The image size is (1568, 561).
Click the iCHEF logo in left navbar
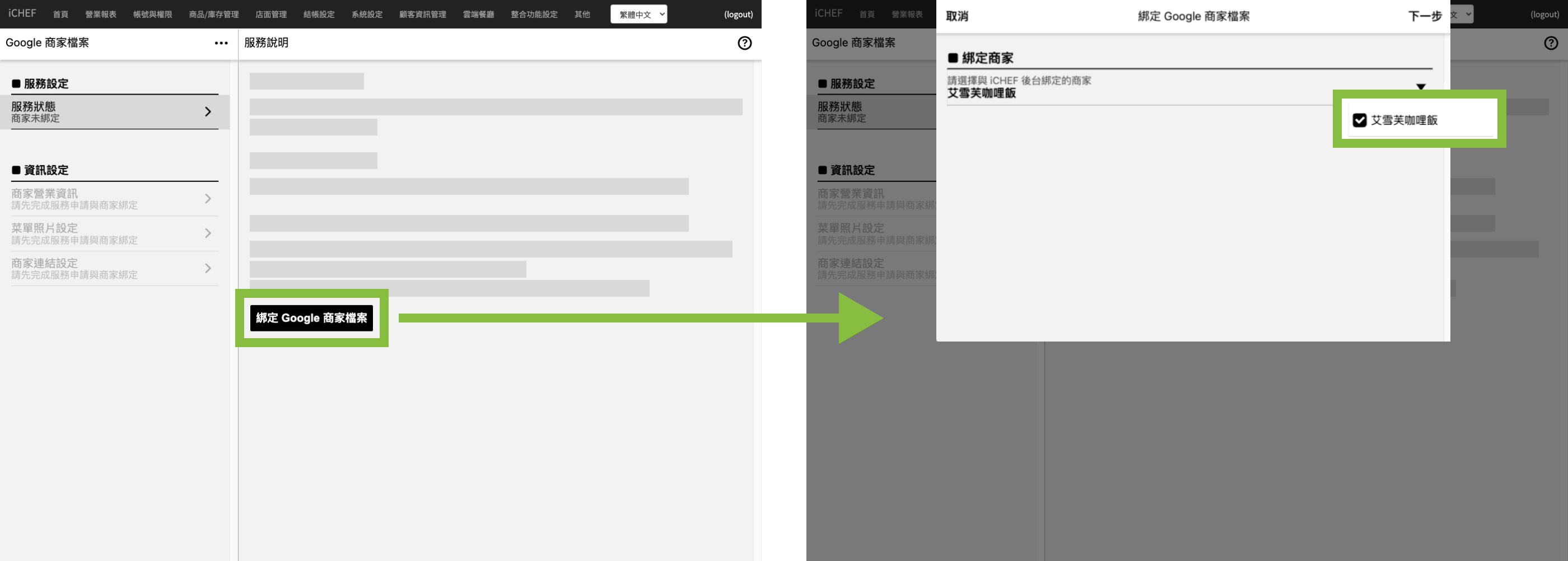coord(22,13)
